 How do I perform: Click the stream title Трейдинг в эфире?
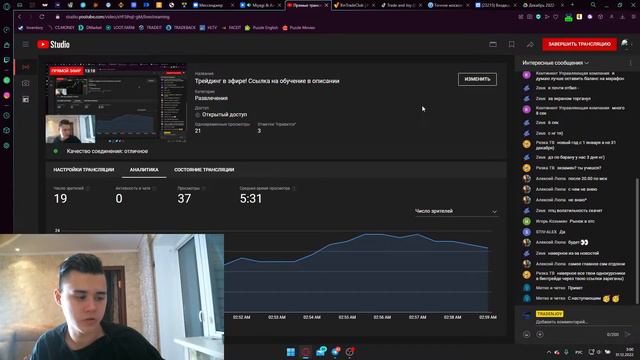(267, 81)
